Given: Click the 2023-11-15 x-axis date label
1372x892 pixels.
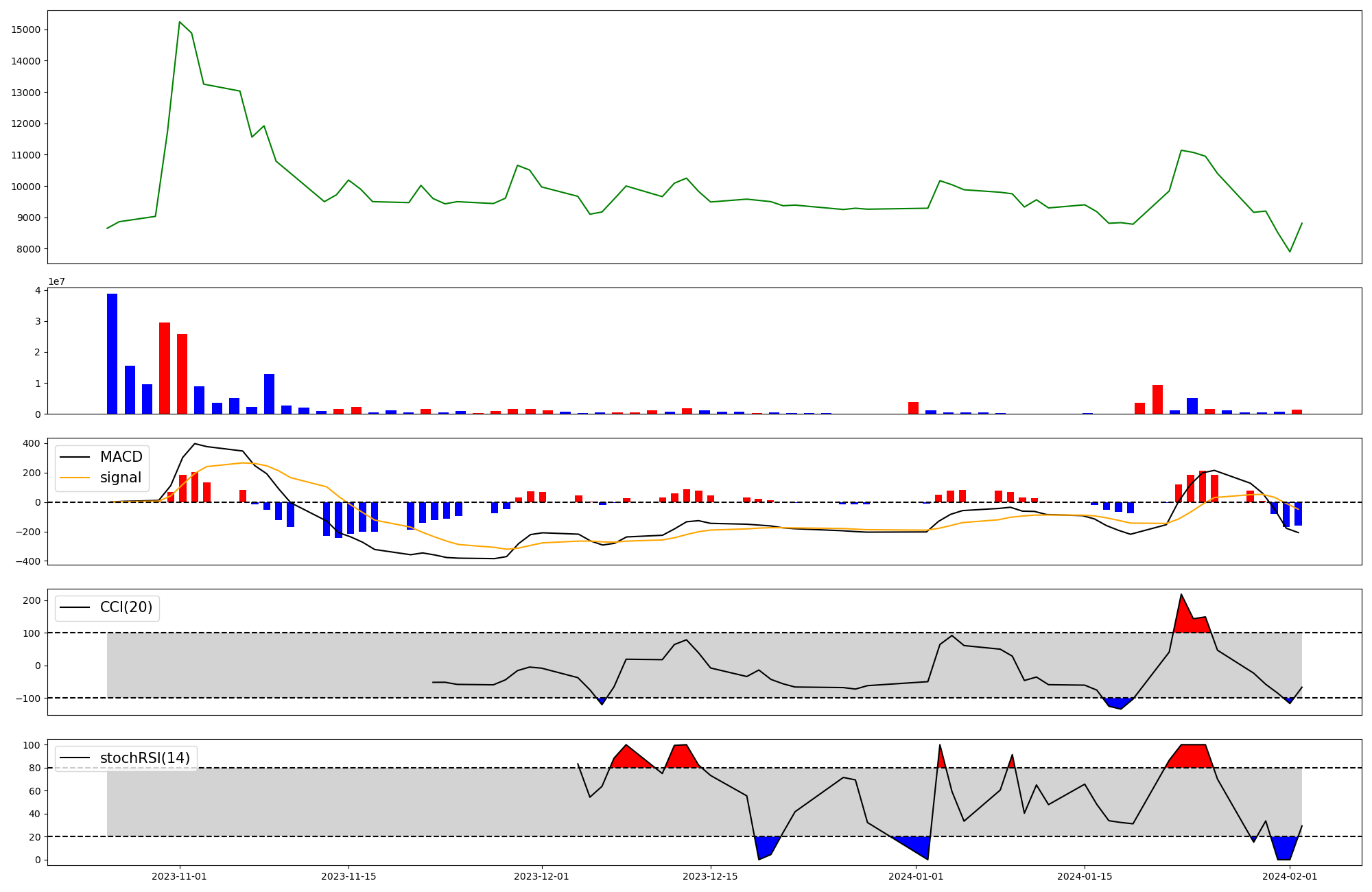Looking at the screenshot, I should pyautogui.click(x=348, y=876).
